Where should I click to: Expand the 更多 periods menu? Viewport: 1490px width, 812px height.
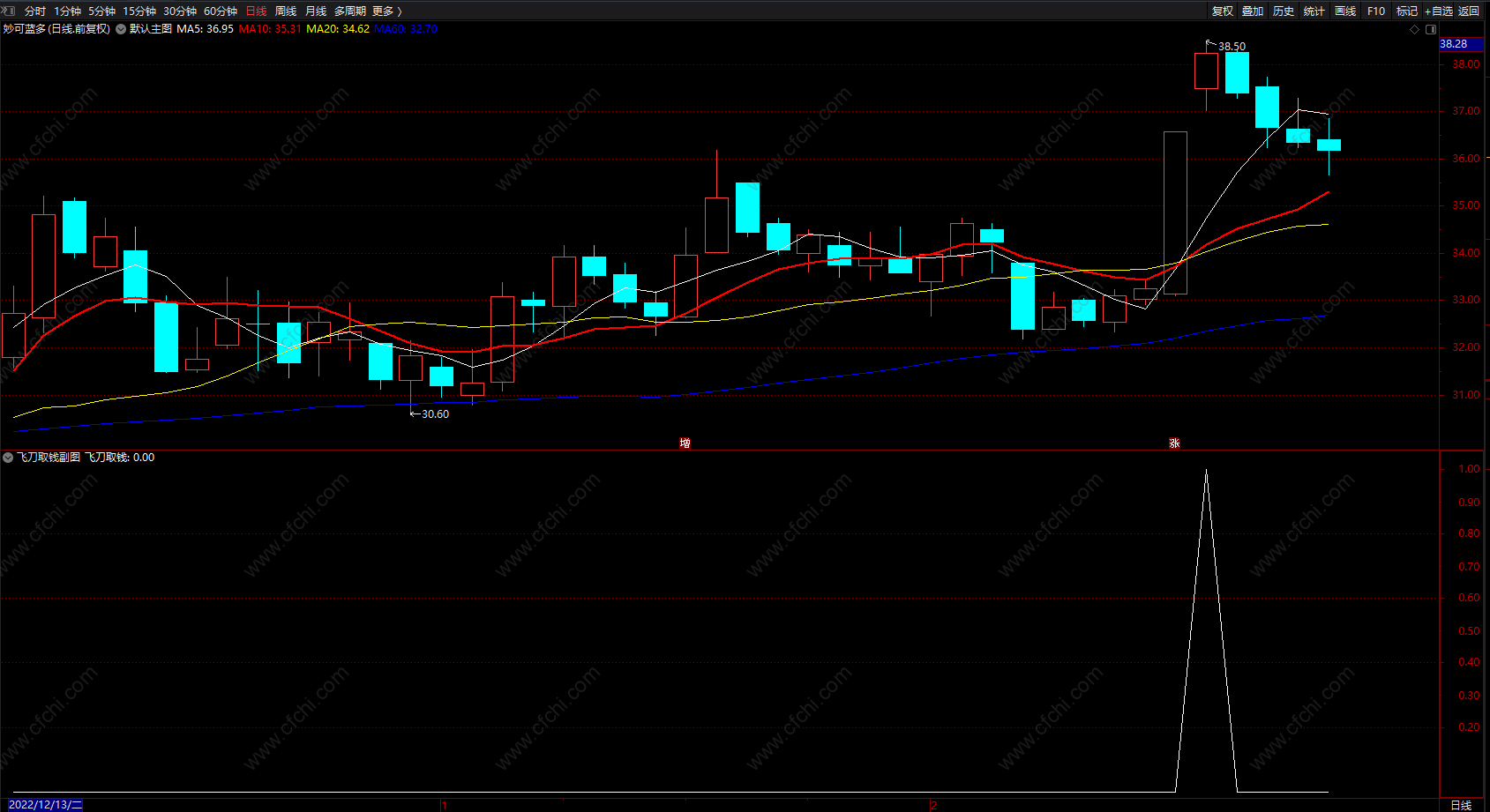[x=387, y=11]
